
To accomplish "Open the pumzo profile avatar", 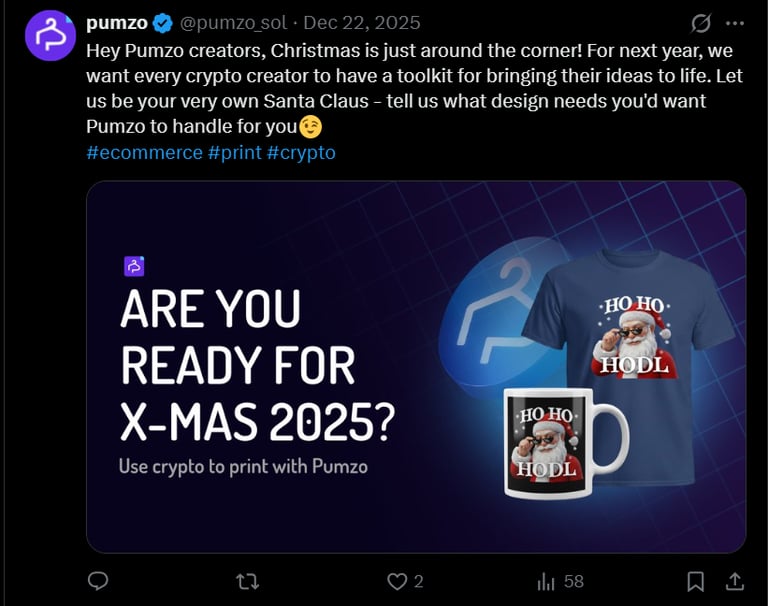I will (x=50, y=35).
